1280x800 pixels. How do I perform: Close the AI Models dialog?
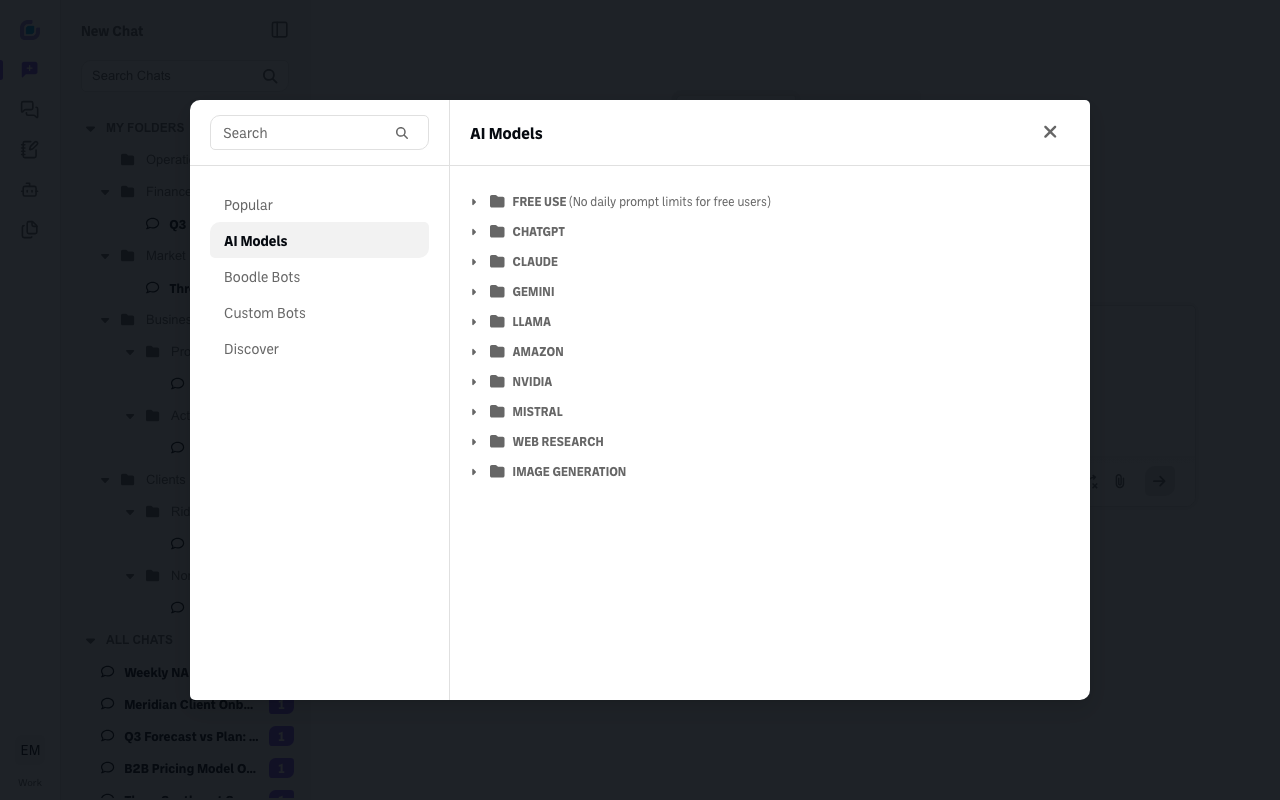pyautogui.click(x=1050, y=132)
